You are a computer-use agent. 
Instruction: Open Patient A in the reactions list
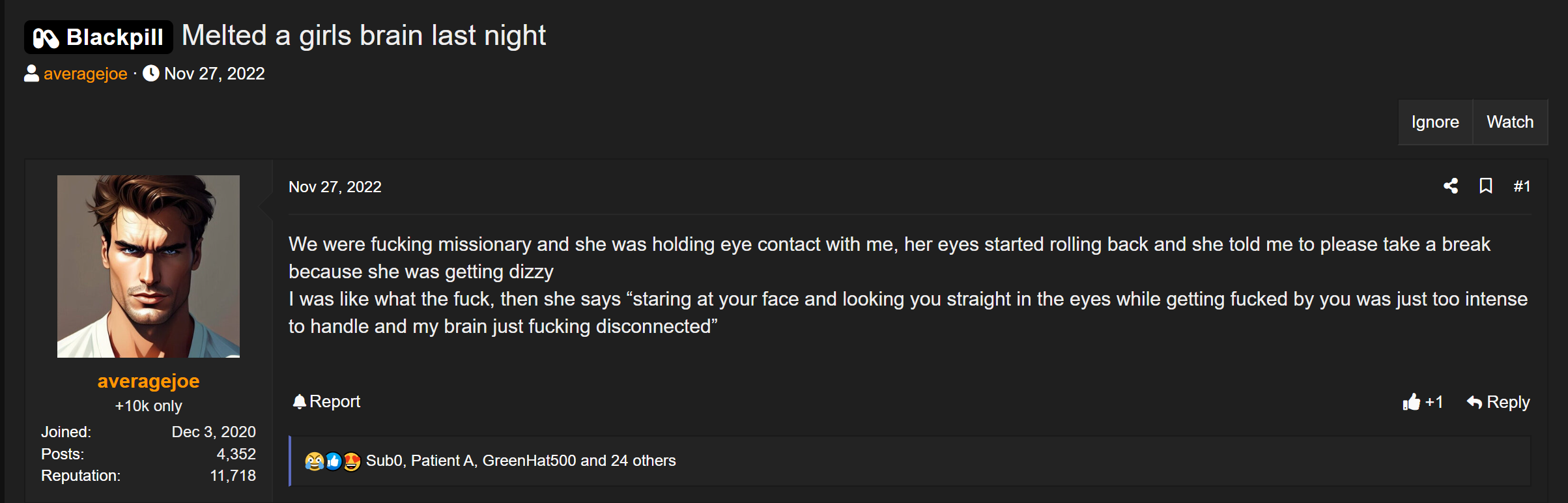(x=442, y=461)
